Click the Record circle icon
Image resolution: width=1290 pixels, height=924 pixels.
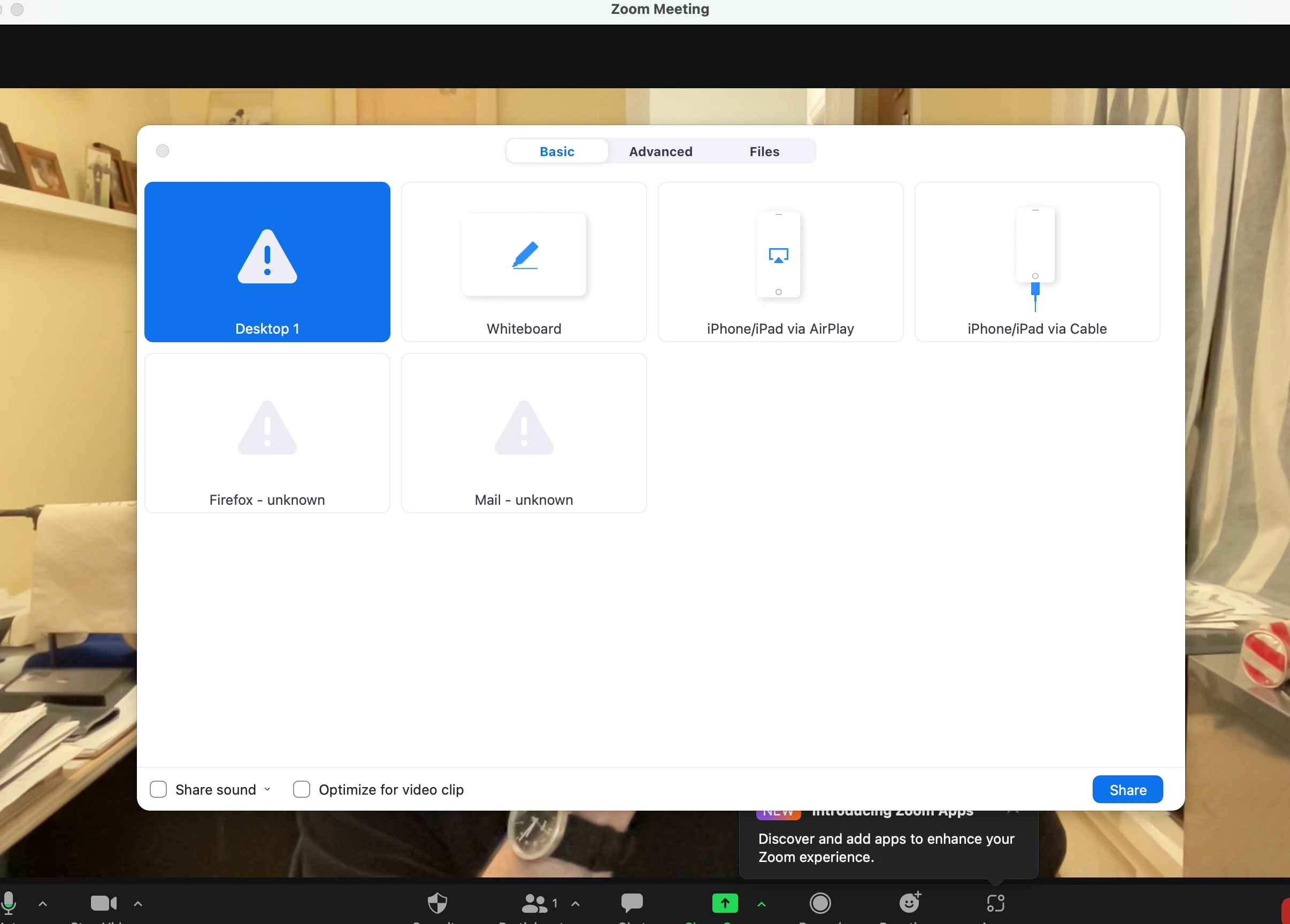tap(819, 903)
